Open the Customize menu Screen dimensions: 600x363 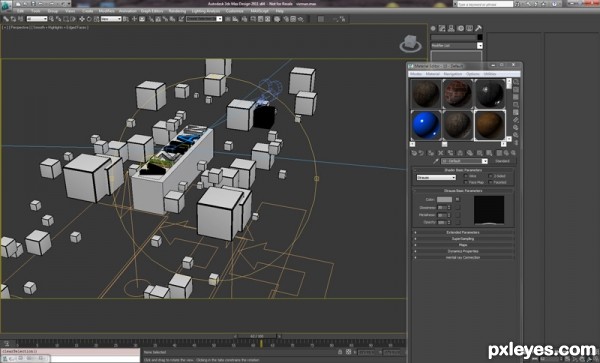click(235, 11)
